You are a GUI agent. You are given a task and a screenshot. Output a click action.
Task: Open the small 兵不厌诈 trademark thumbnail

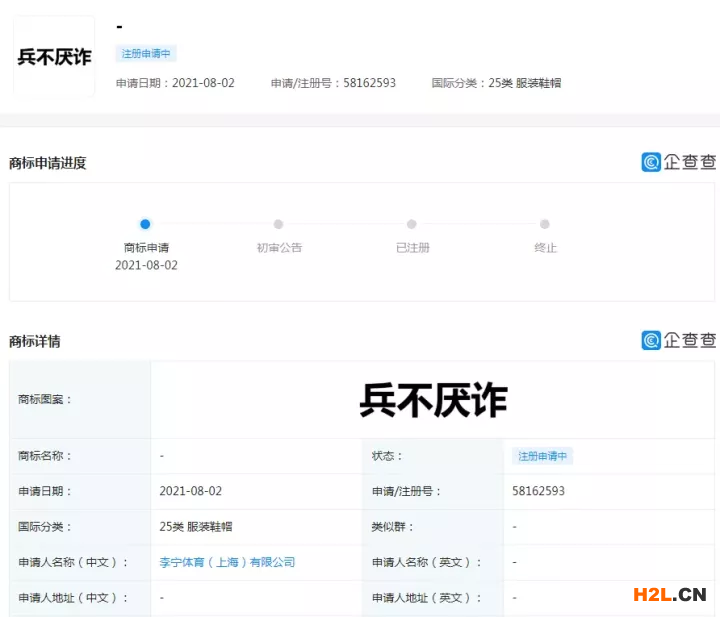click(x=54, y=57)
